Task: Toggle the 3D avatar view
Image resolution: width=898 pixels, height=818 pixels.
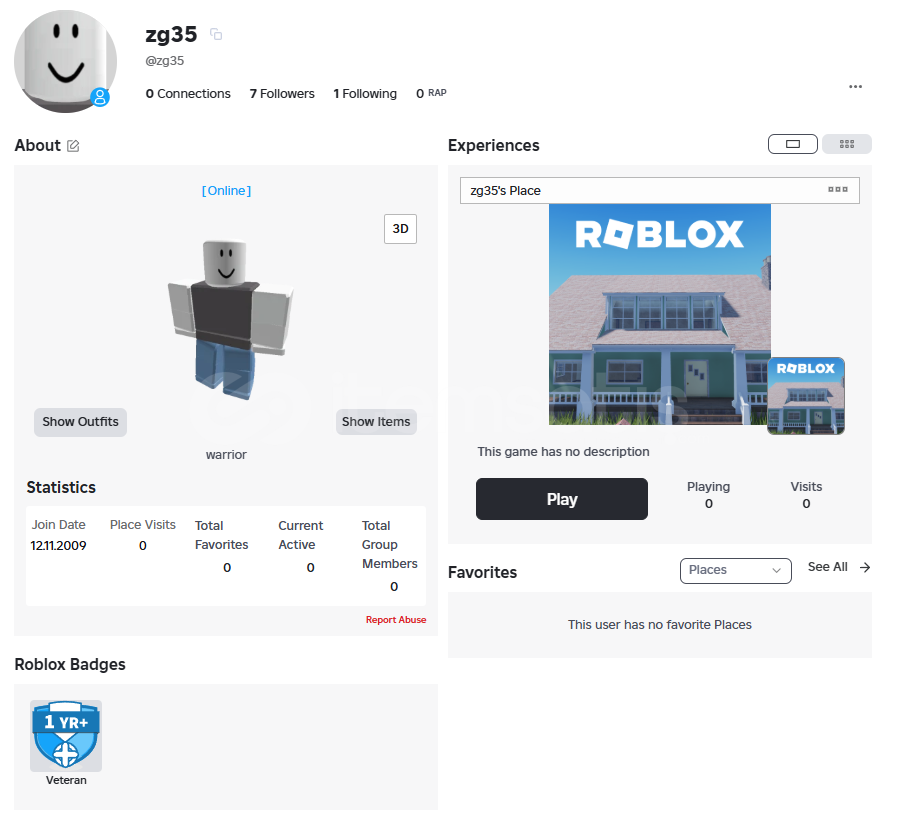Action: tap(400, 229)
